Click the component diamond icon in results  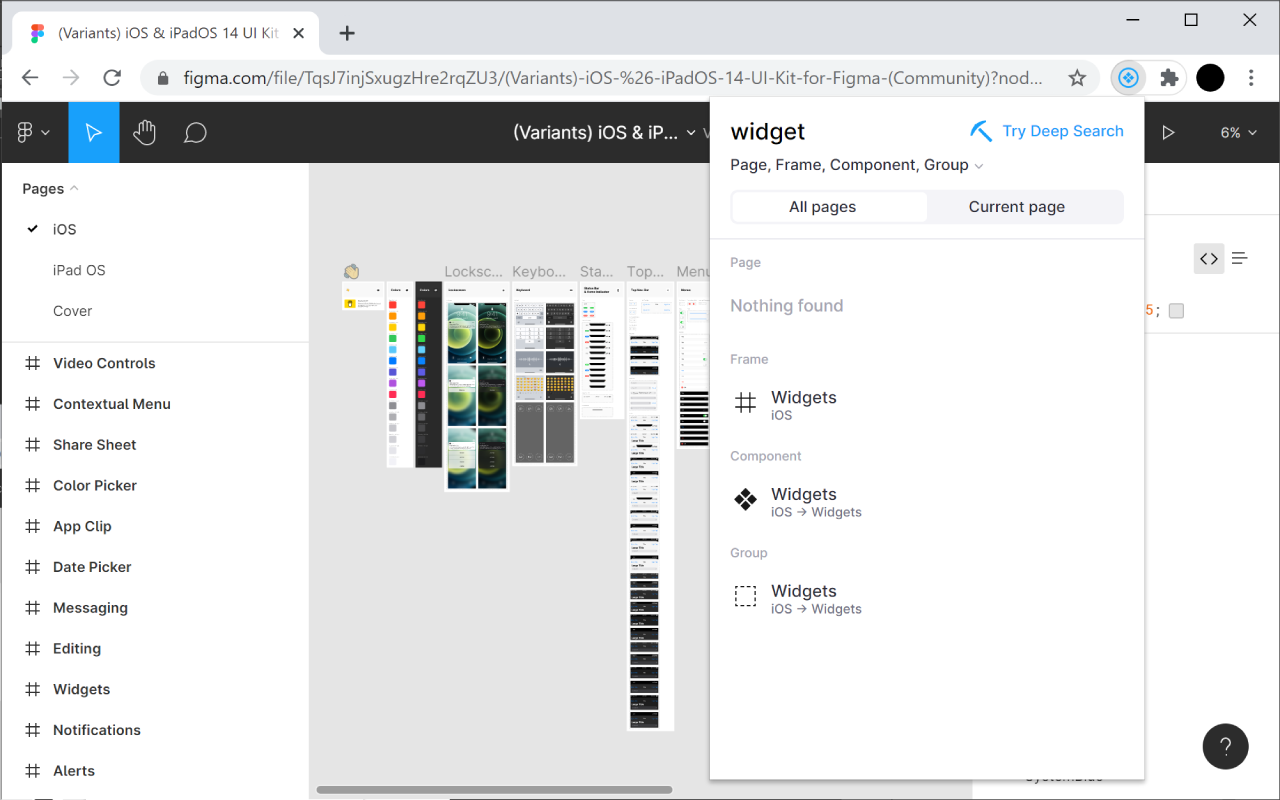[x=746, y=500]
